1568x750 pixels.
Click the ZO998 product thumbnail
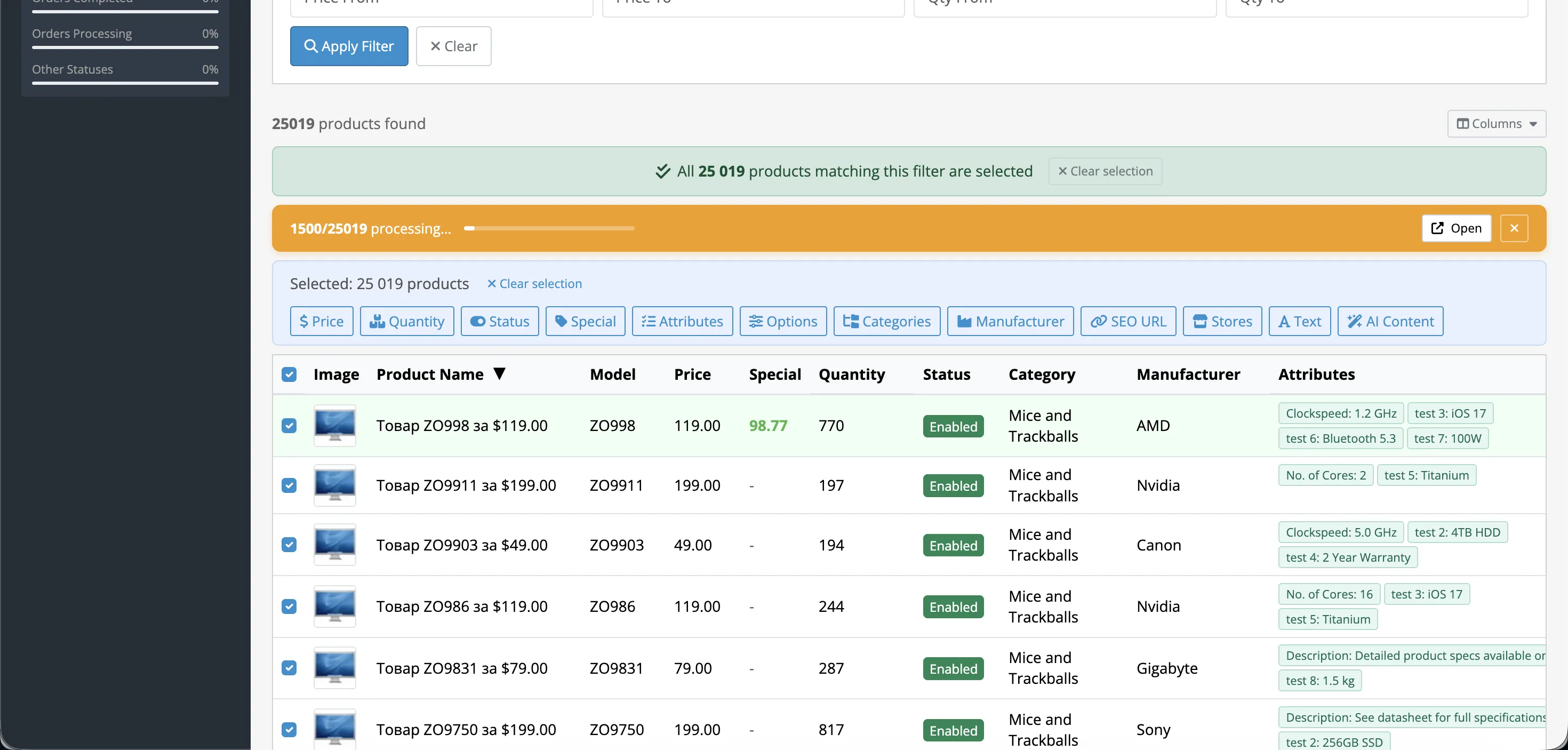pos(335,426)
